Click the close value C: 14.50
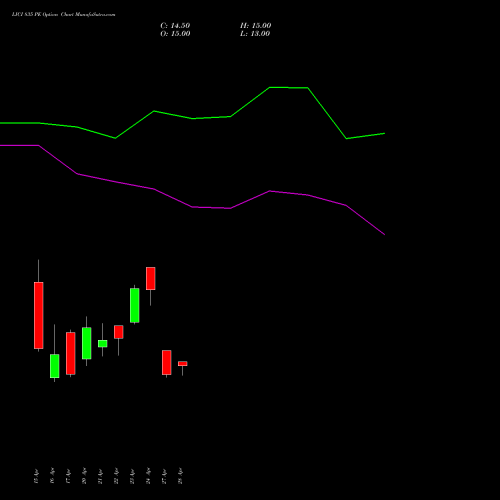 point(175,26)
